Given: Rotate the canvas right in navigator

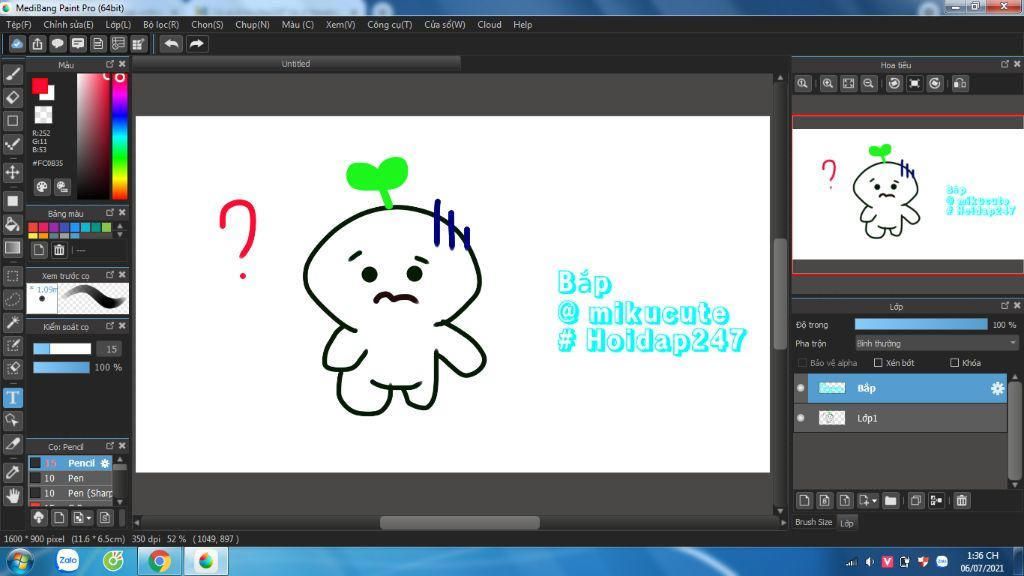Looking at the screenshot, I should pyautogui.click(x=935, y=84).
